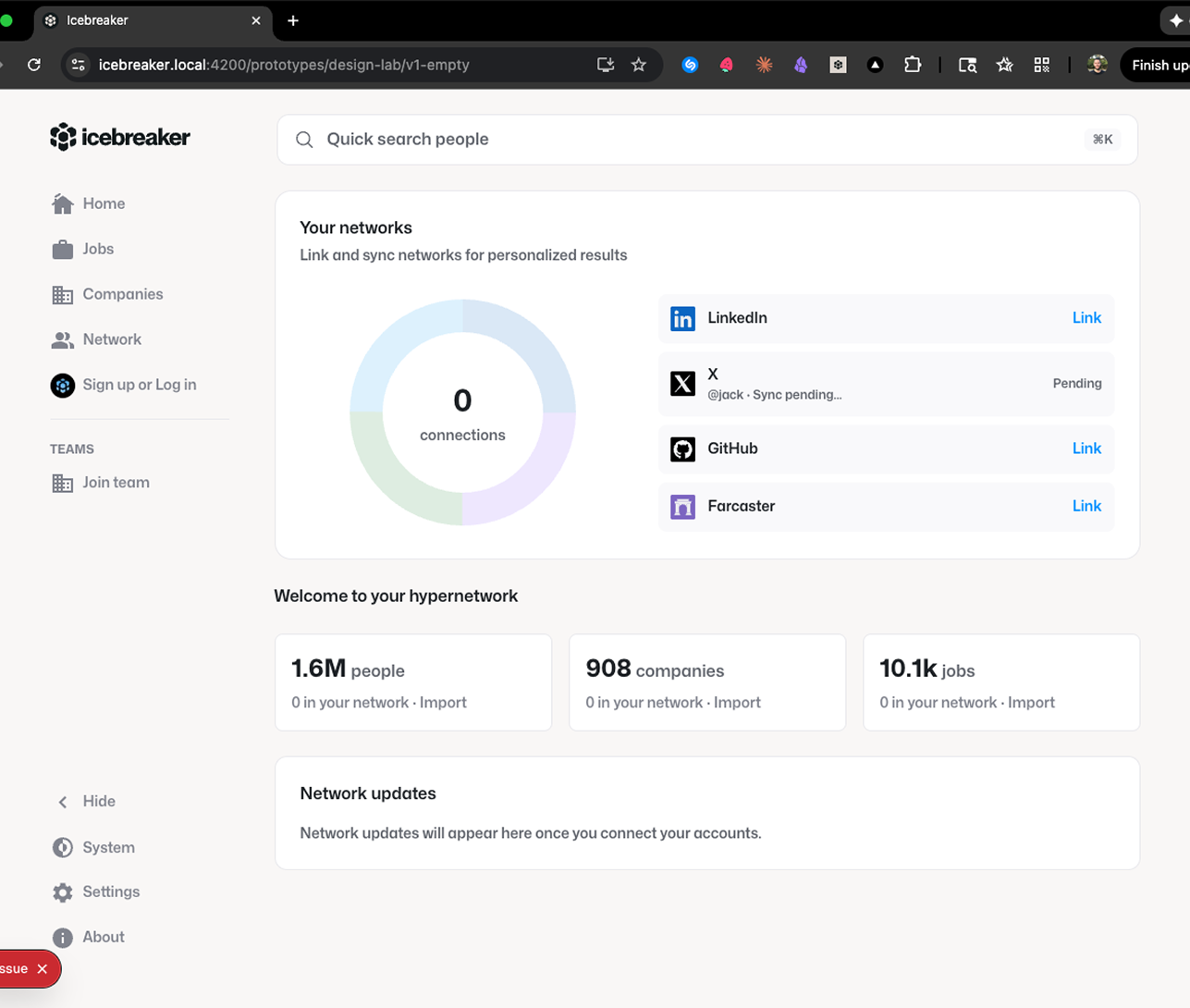Bookmark page with the star icon
This screenshot has height=1008, width=1190.
639,65
